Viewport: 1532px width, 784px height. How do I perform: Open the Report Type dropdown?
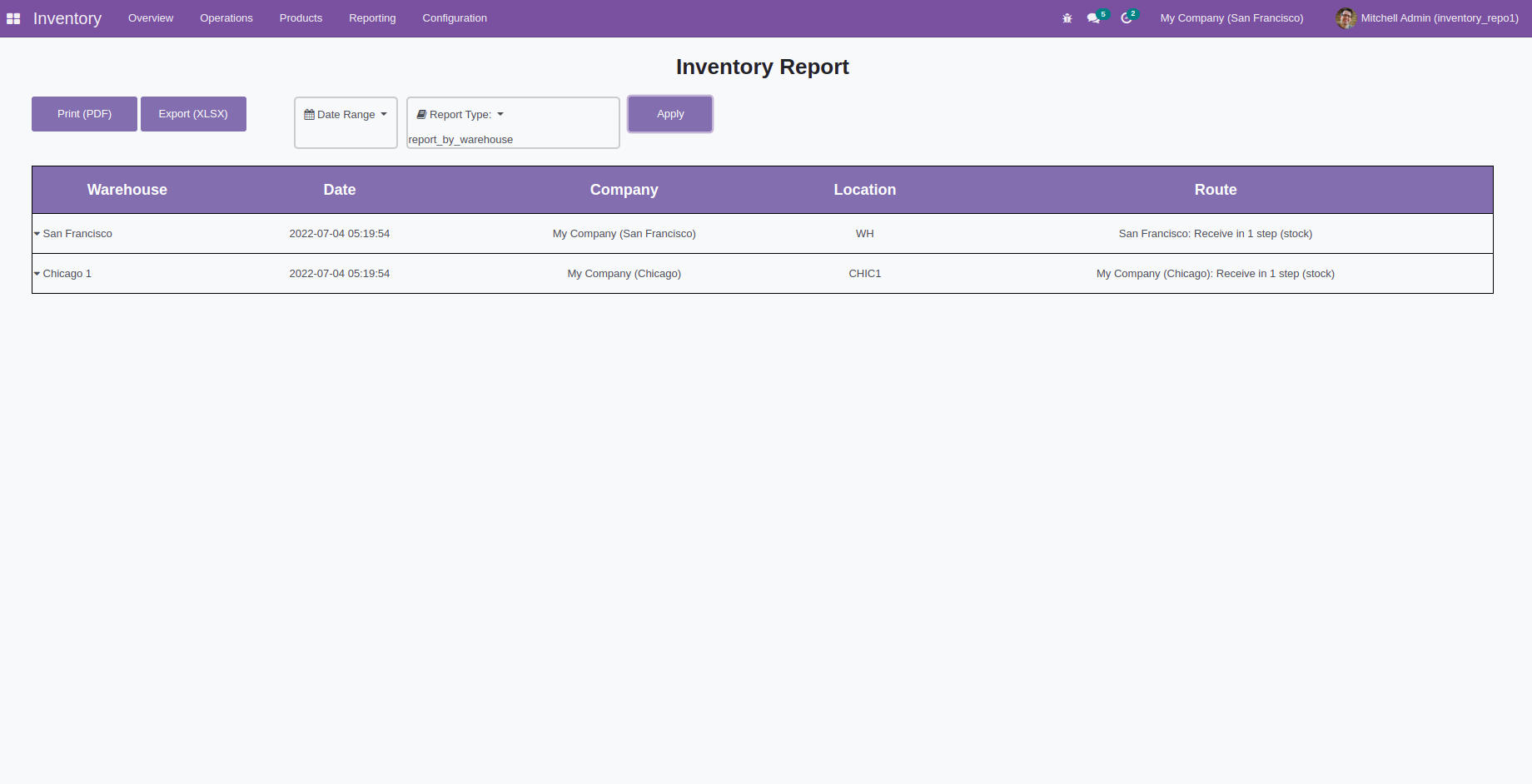[460, 115]
